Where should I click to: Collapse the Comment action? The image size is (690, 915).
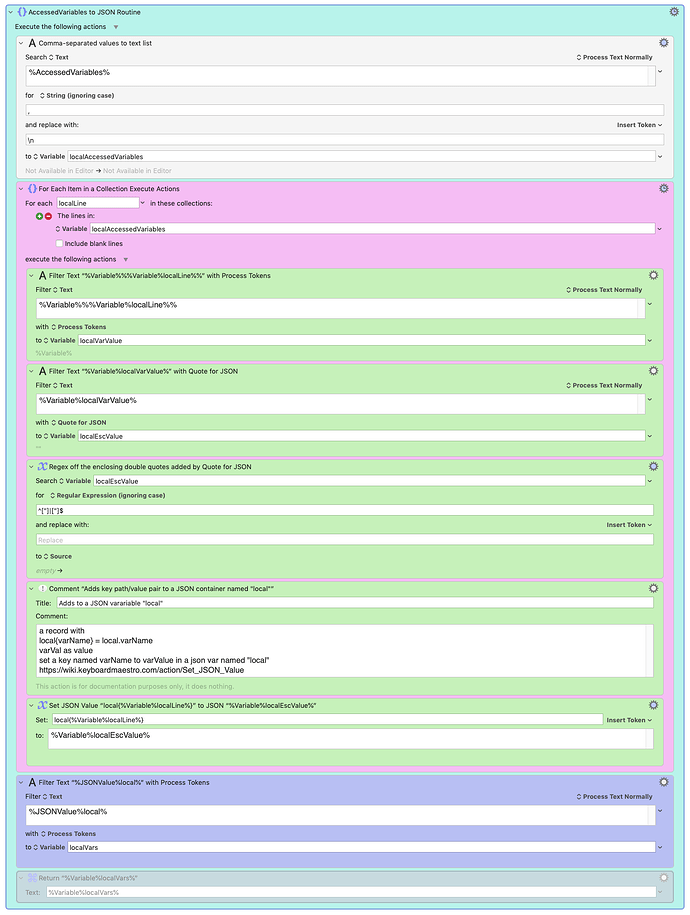tap(32, 589)
